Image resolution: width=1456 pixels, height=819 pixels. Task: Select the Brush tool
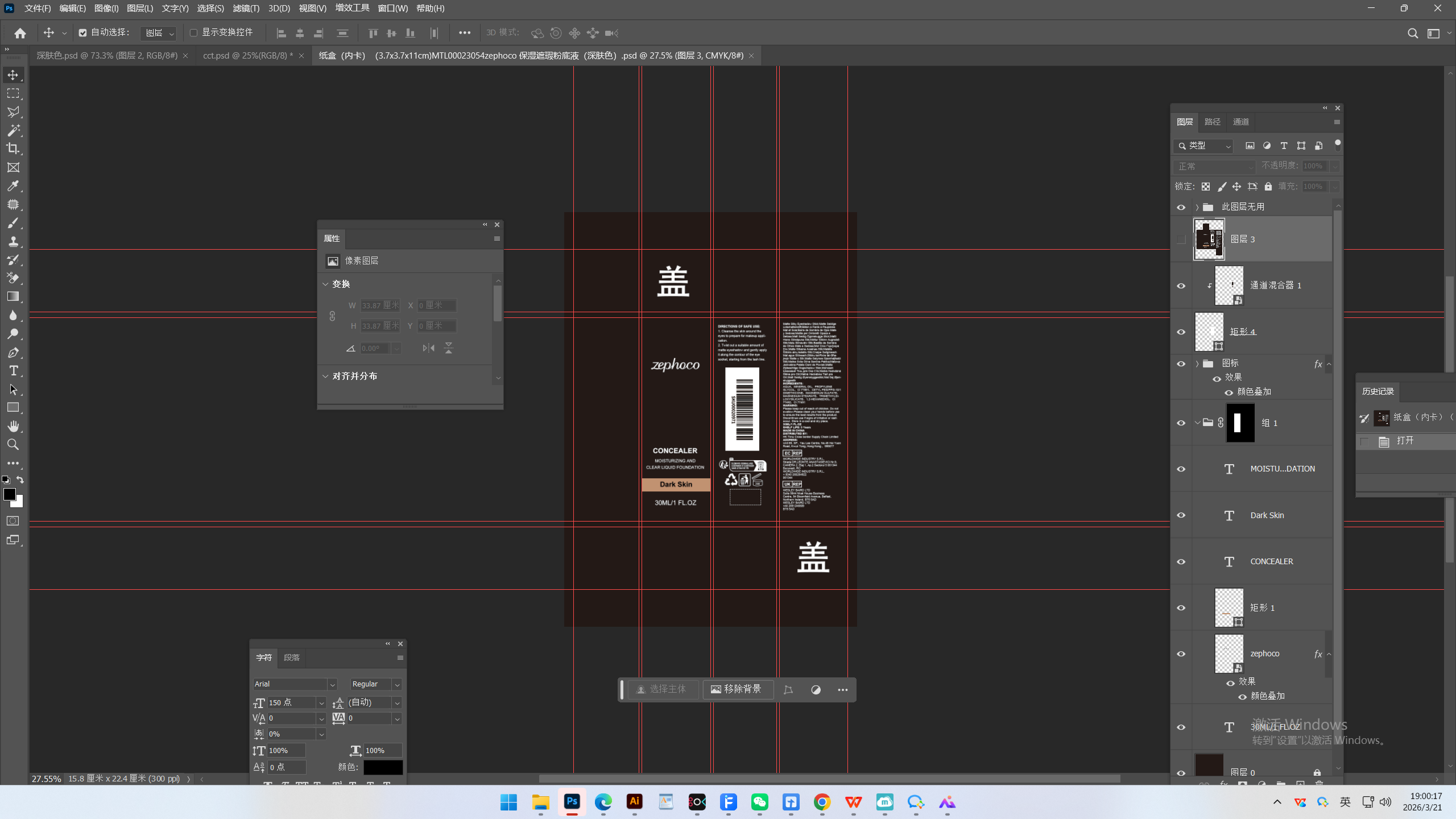[x=13, y=223]
